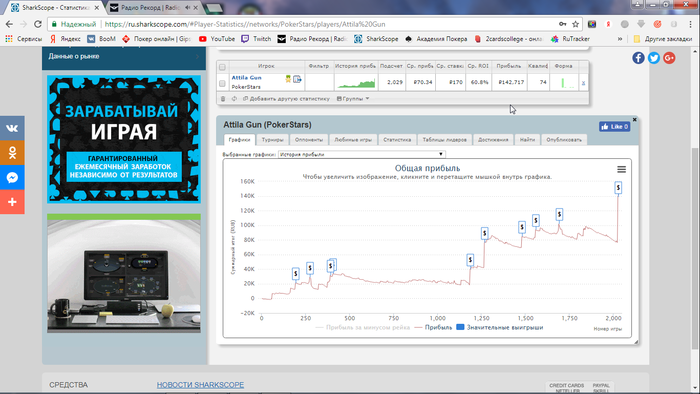Image resolution: width=700 pixels, height=394 pixels.
Task: Click the Facebook Like button
Action: click(614, 127)
